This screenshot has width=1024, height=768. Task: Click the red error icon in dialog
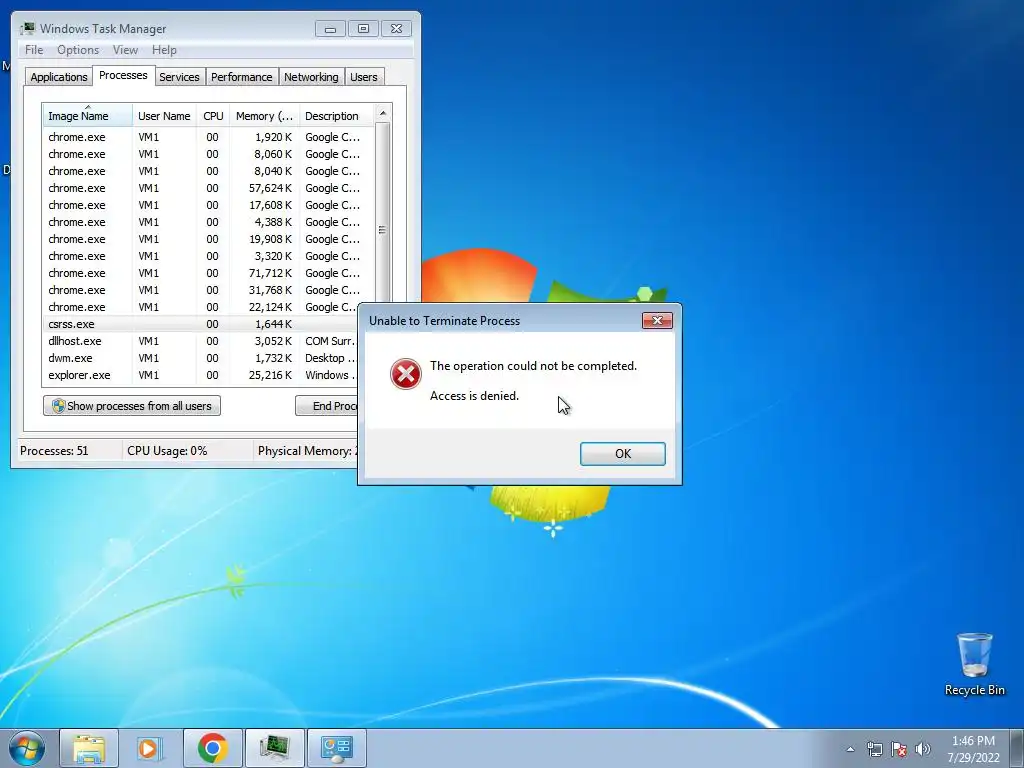pyautogui.click(x=406, y=374)
